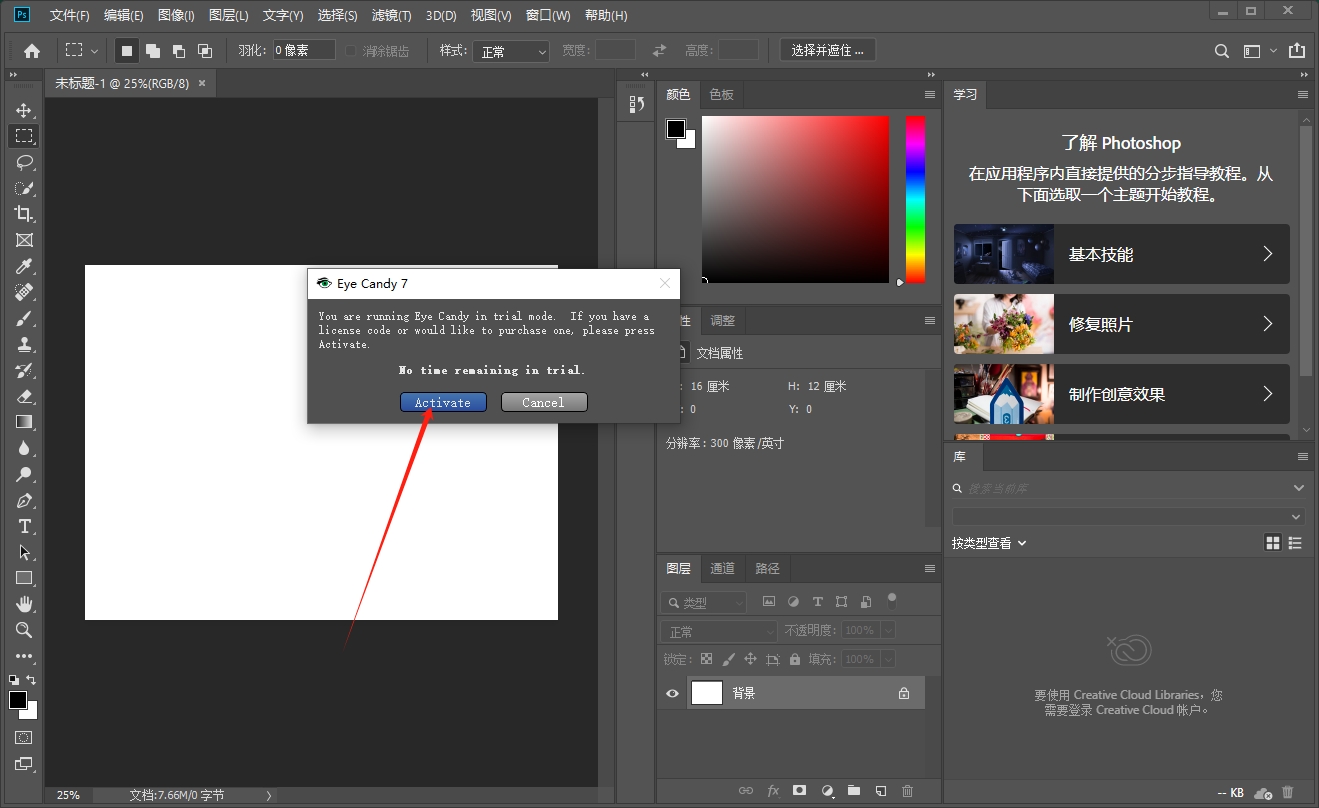Image resolution: width=1319 pixels, height=808 pixels.
Task: Choose Intersect with Selection mode button
Action: coord(205,50)
